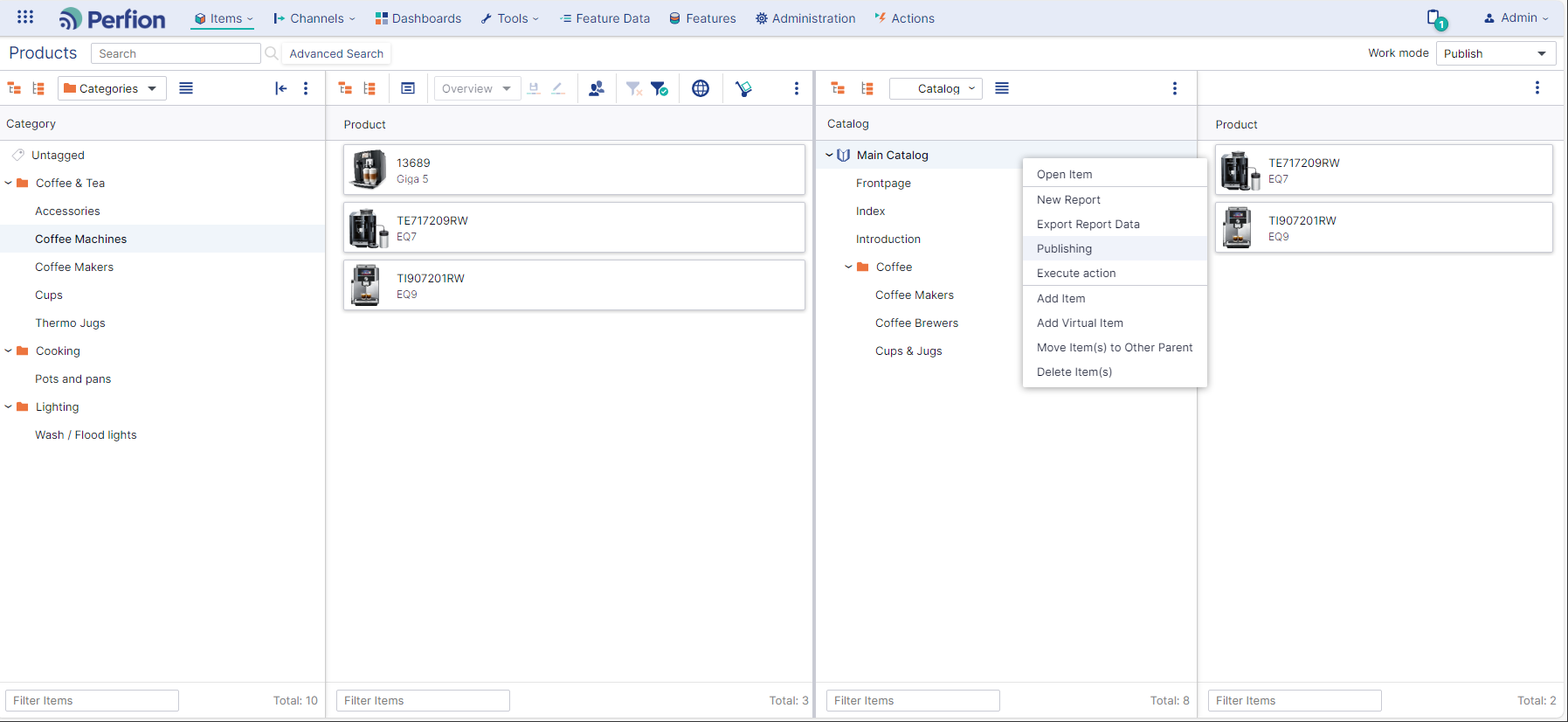1568x722 pixels.
Task: Click Filter Items field in Catalog panel
Action: tap(913, 700)
